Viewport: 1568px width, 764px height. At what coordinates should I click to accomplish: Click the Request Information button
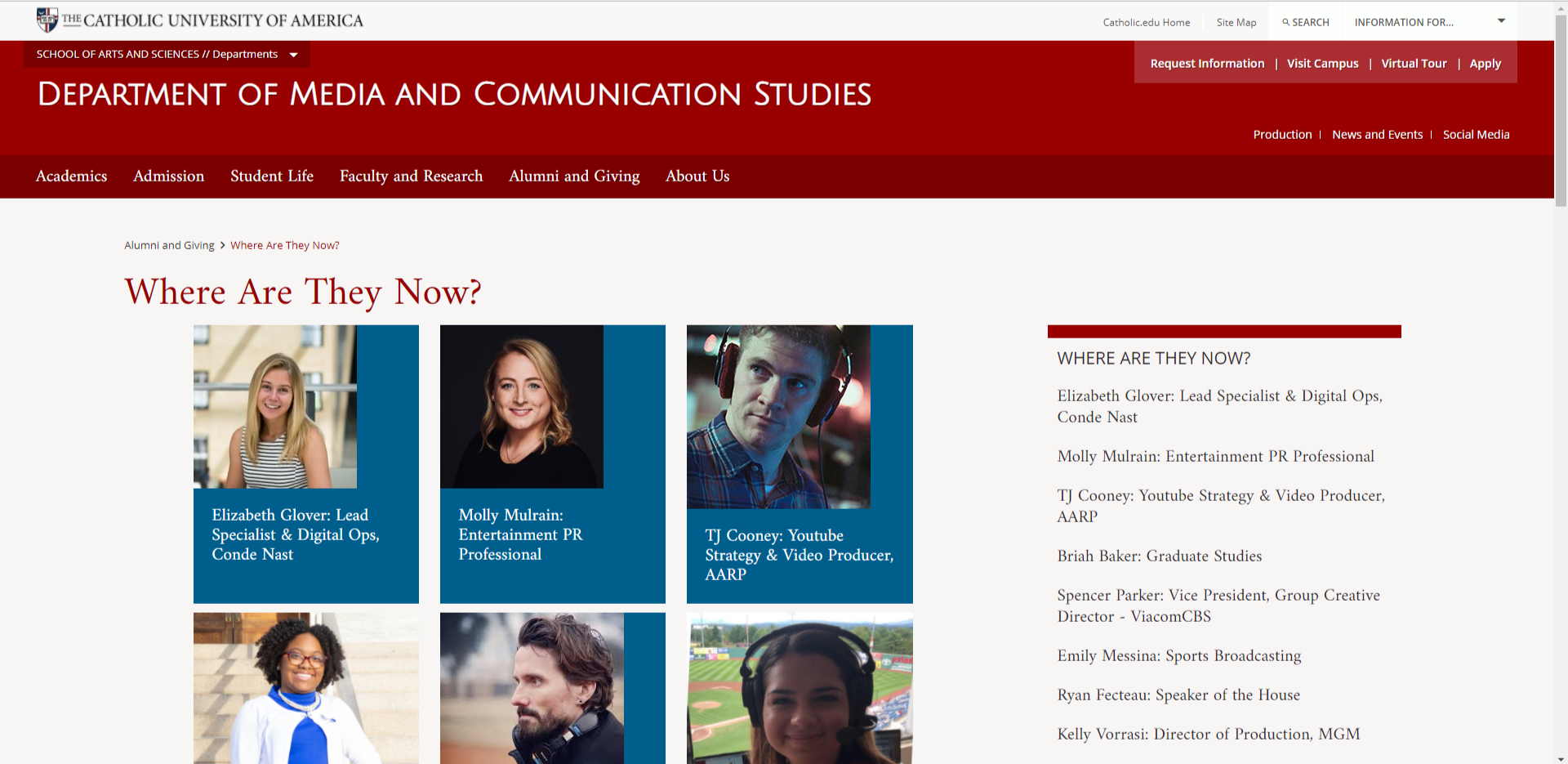tap(1207, 64)
